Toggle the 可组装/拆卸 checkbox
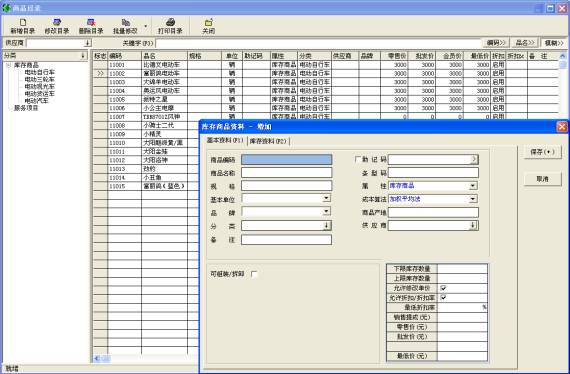570x374 pixels. [254, 274]
